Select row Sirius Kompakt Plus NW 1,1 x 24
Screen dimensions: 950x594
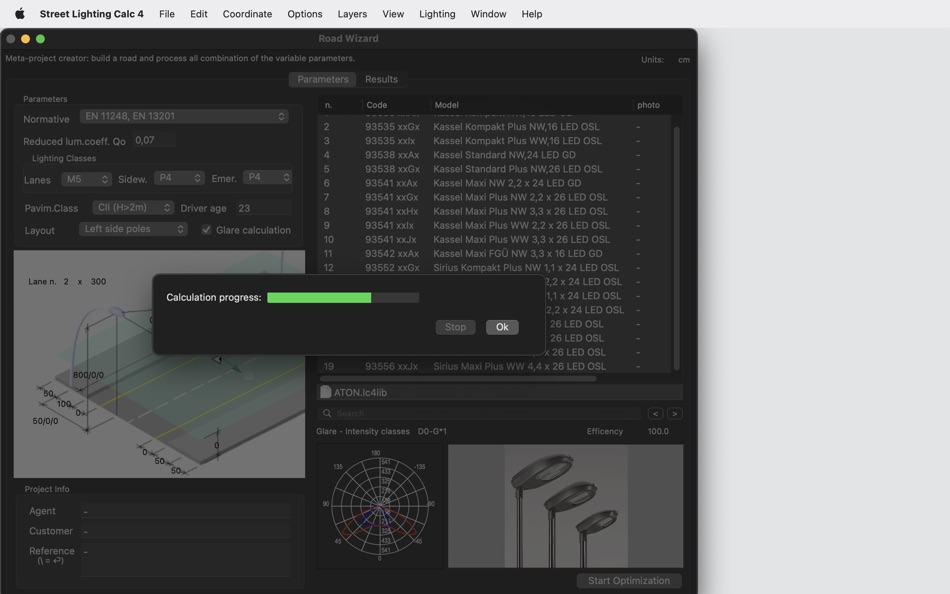[494, 267]
